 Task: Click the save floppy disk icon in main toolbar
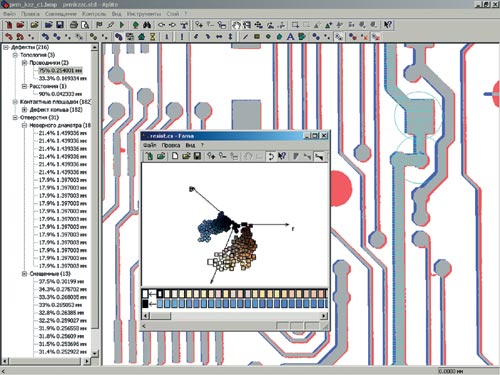[60, 25]
